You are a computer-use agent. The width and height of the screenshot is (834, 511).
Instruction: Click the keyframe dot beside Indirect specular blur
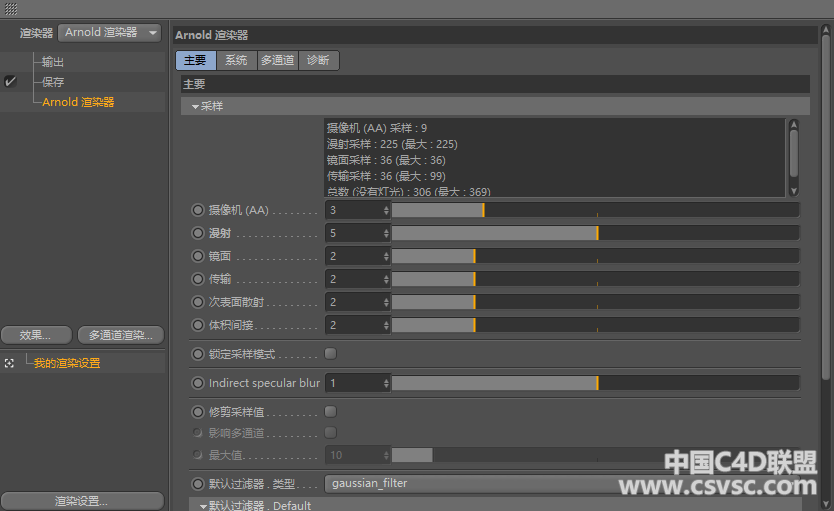click(197, 383)
